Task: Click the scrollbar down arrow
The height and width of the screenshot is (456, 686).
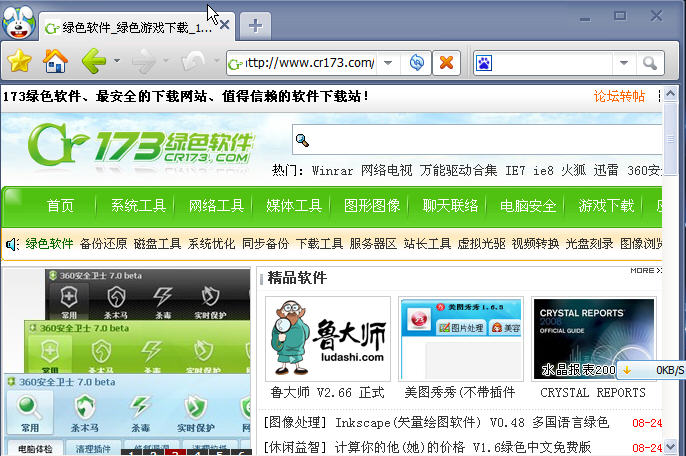Action: [670, 447]
